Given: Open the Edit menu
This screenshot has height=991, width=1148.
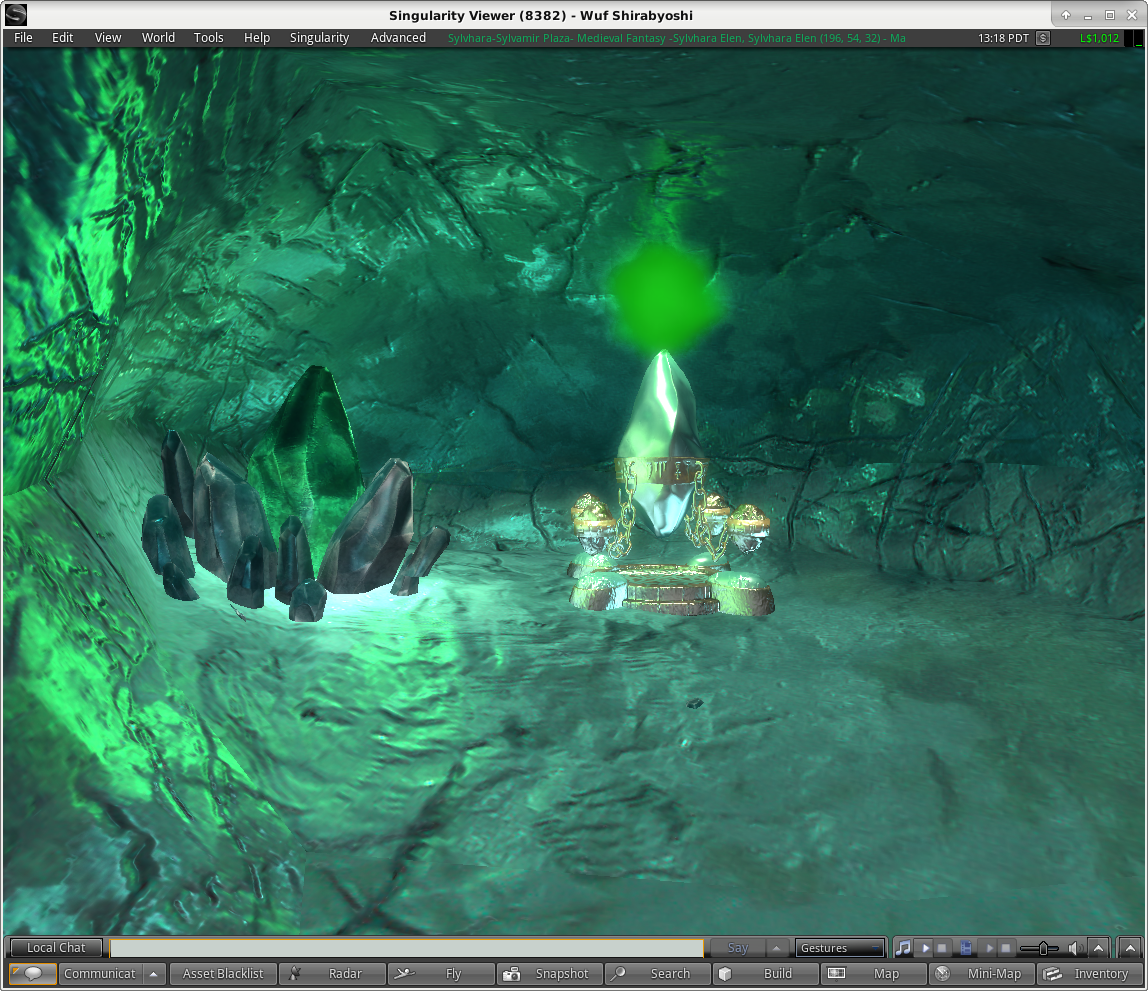Looking at the screenshot, I should point(62,37).
